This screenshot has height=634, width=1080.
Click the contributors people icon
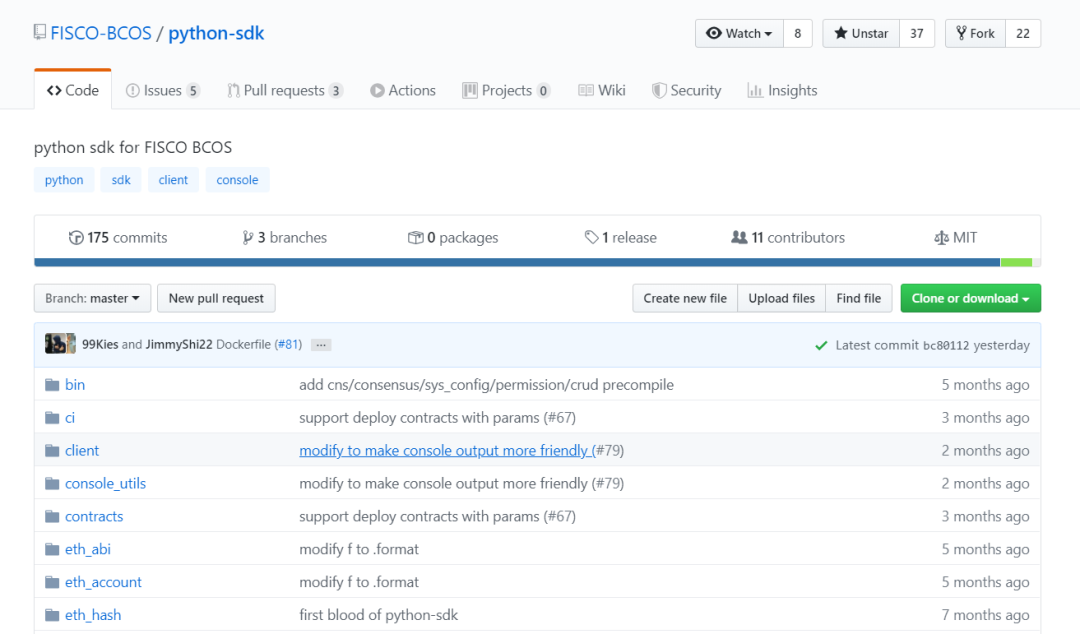click(x=739, y=238)
